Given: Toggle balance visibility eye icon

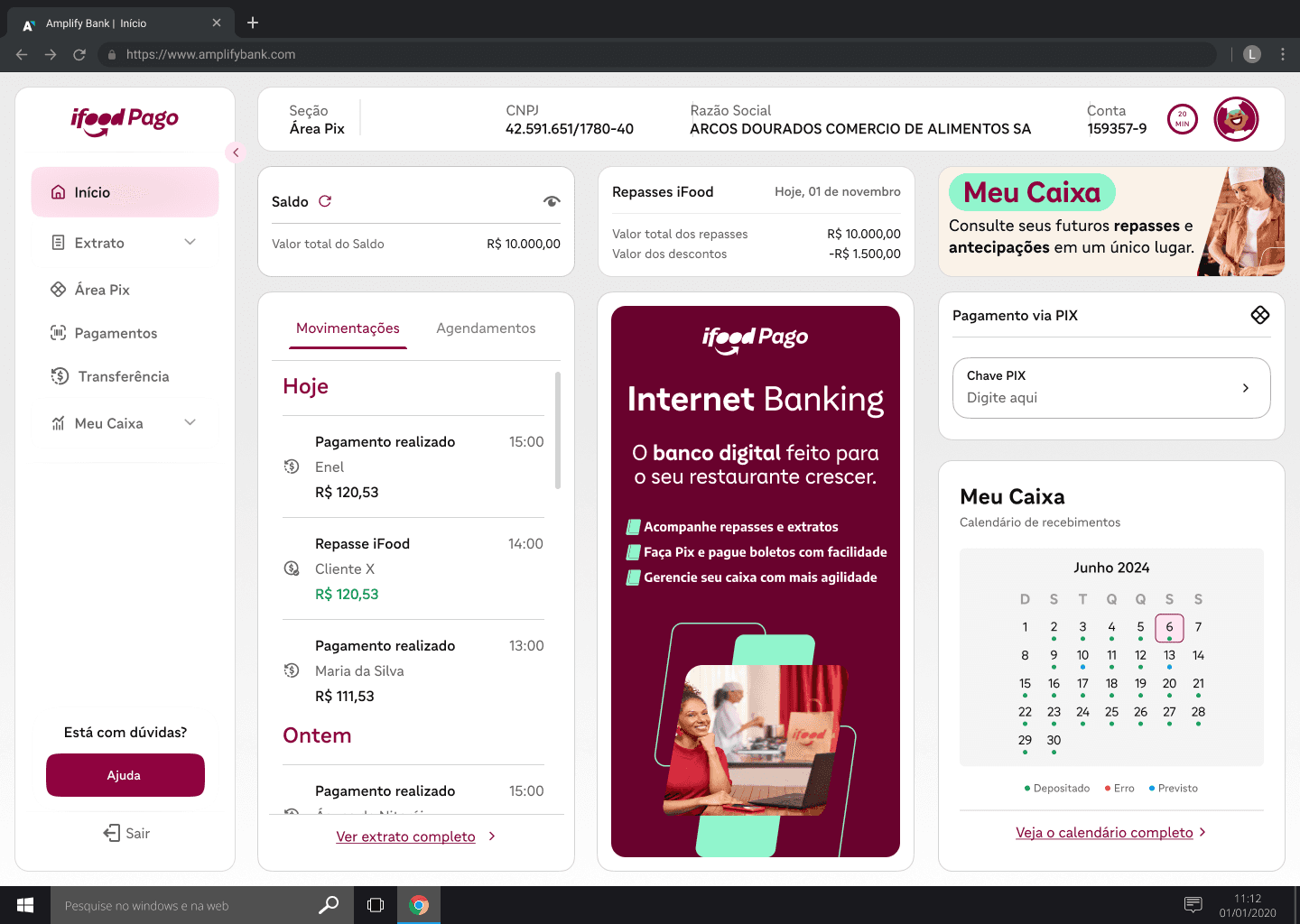Looking at the screenshot, I should click(x=552, y=201).
